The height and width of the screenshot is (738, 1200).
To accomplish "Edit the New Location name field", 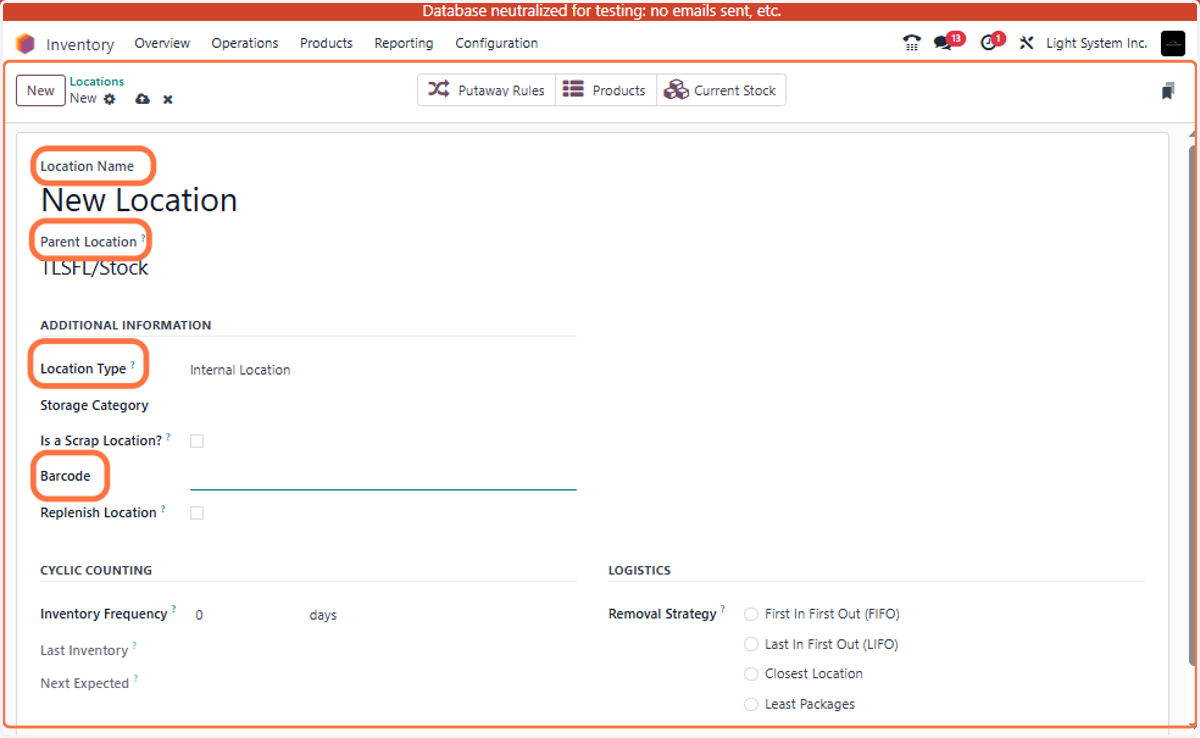I will click(x=138, y=200).
